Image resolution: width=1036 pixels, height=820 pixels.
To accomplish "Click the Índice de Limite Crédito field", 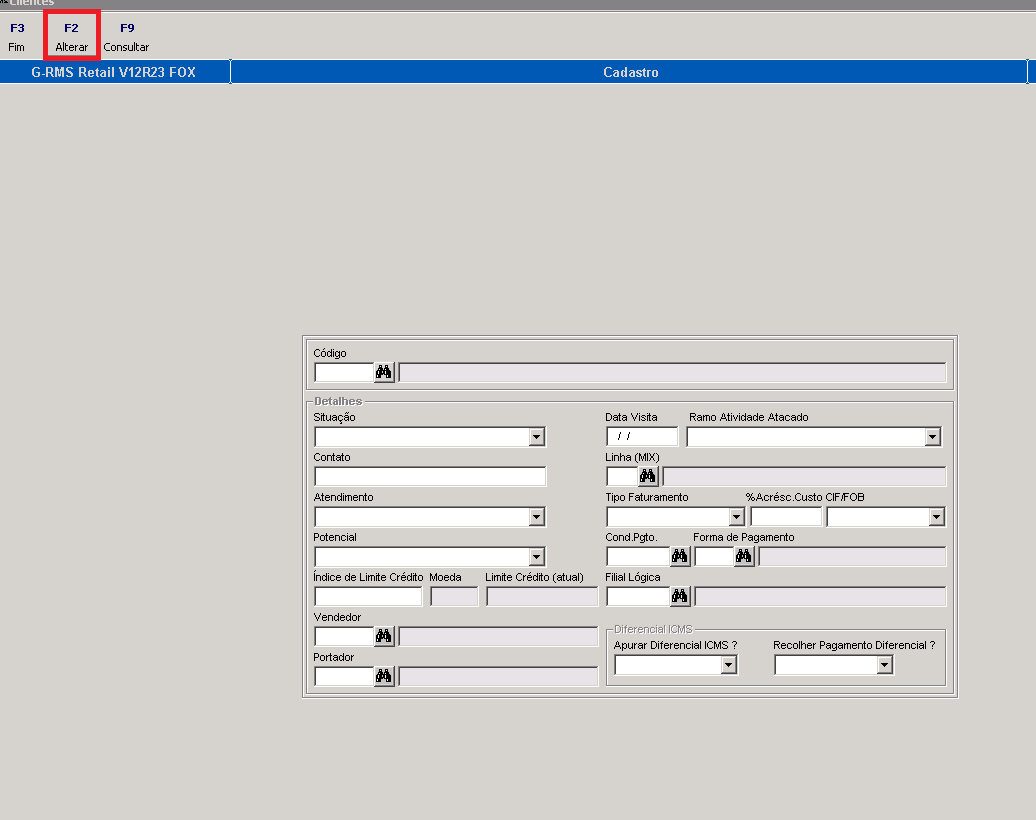I will 368,597.
